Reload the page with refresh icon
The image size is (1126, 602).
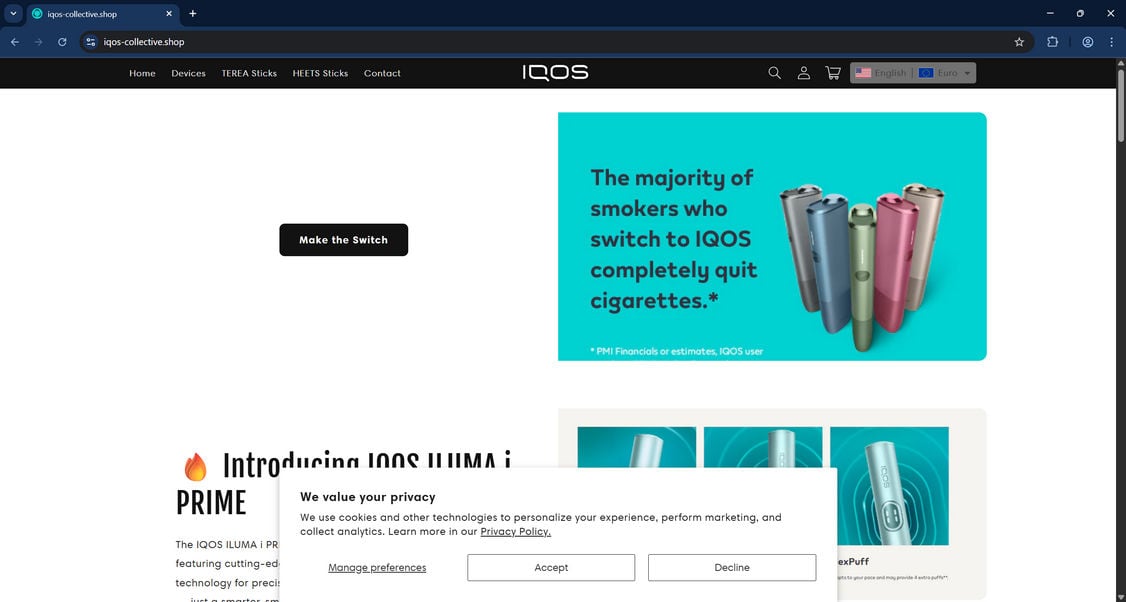[x=62, y=42]
